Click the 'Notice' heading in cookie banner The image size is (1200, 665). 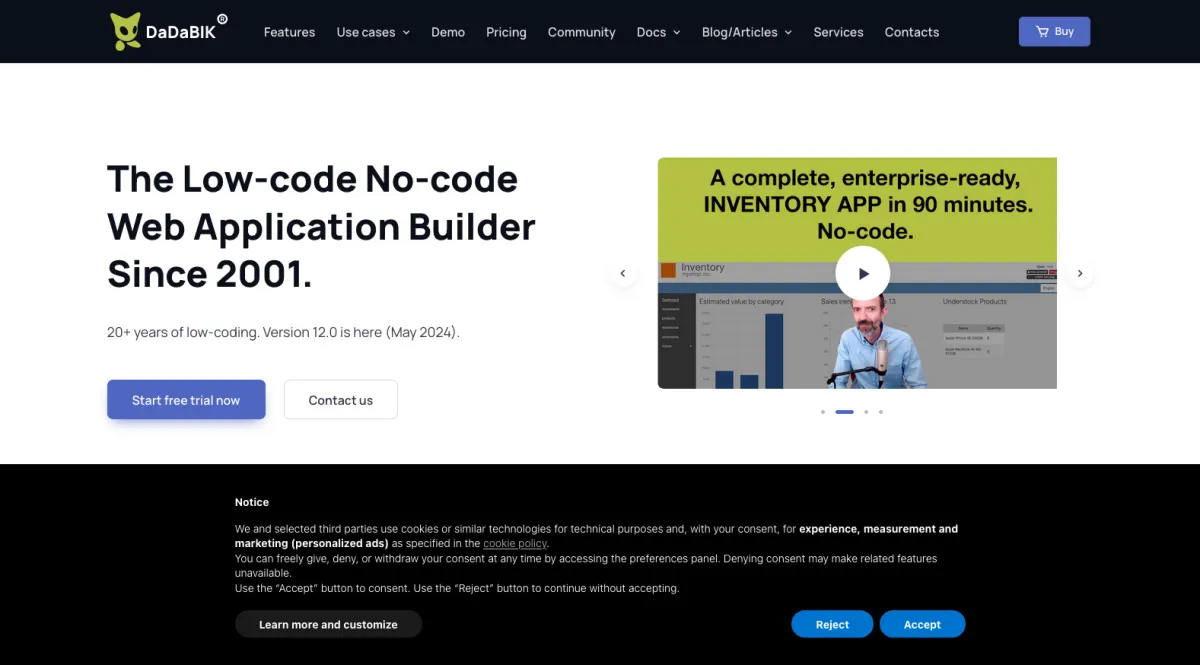pos(252,502)
